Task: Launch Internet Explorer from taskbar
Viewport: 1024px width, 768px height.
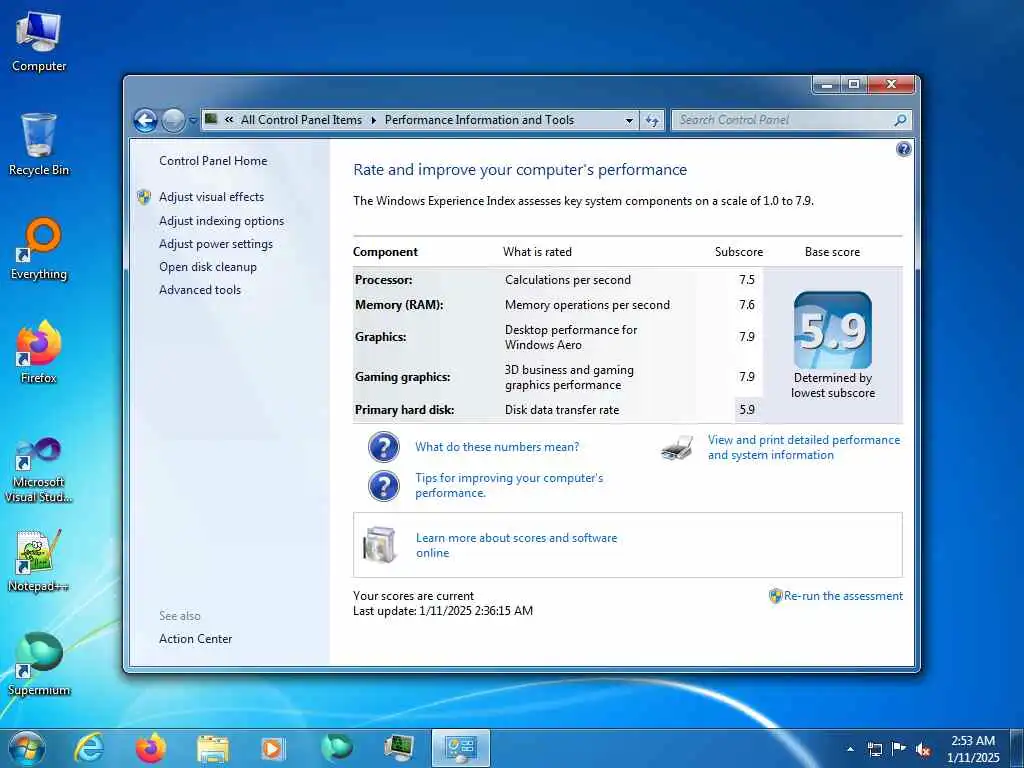Action: tap(88, 748)
